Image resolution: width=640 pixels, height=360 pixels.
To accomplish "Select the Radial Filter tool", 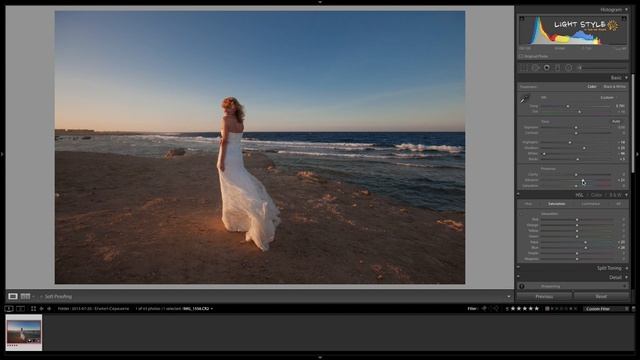I will pos(569,68).
